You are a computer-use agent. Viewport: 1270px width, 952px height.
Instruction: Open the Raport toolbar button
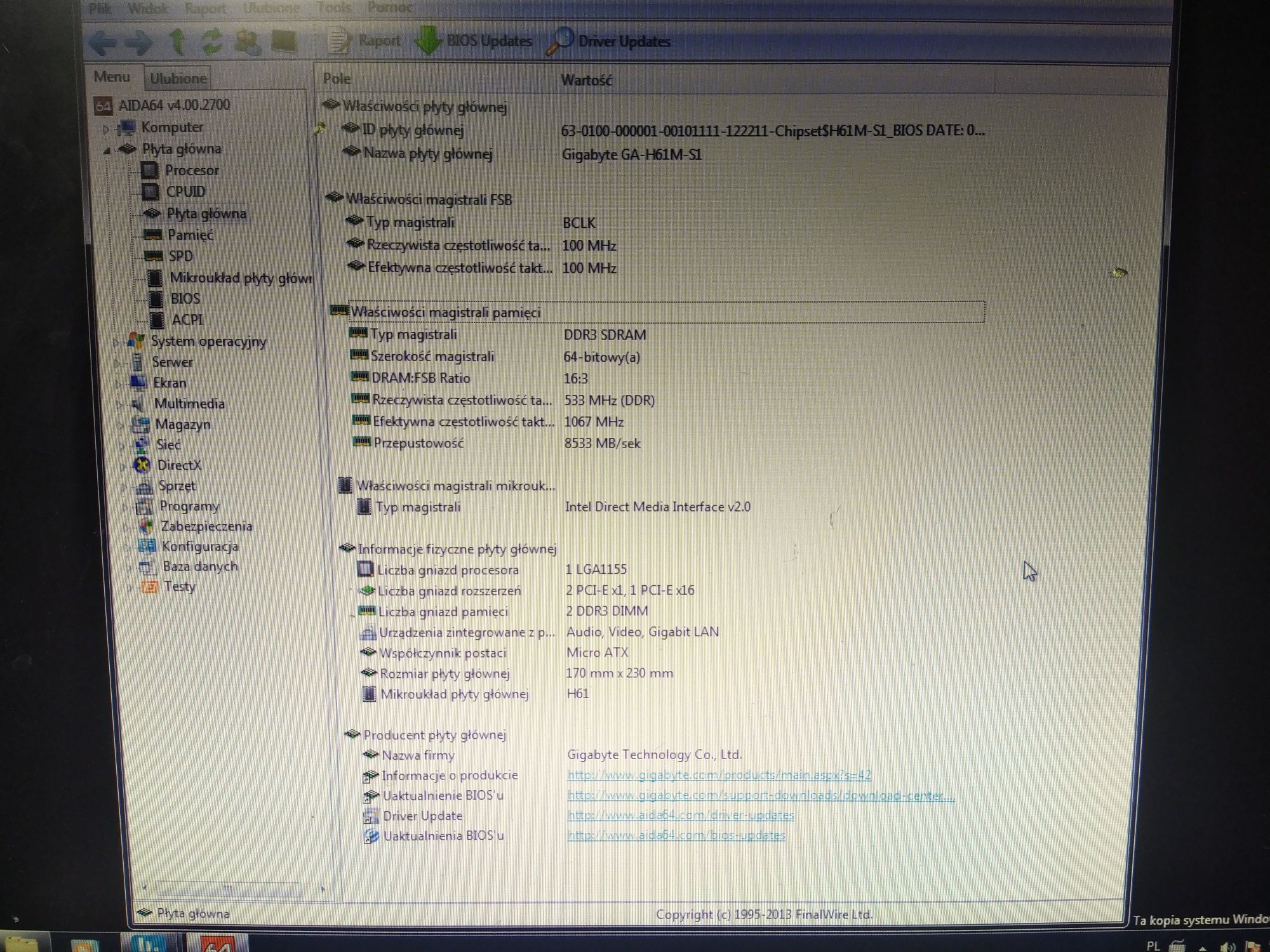(364, 41)
